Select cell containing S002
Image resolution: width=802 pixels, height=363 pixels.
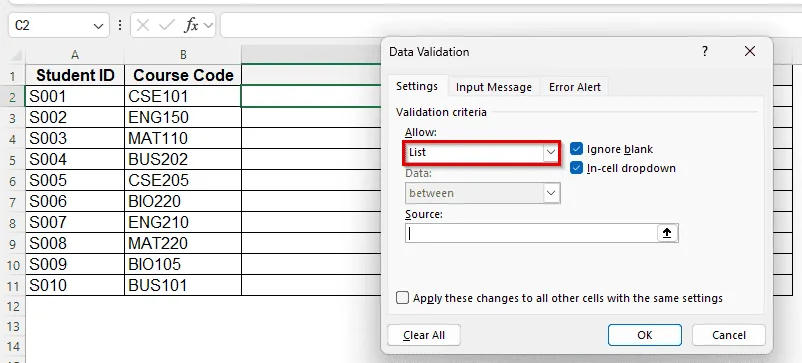coord(75,117)
